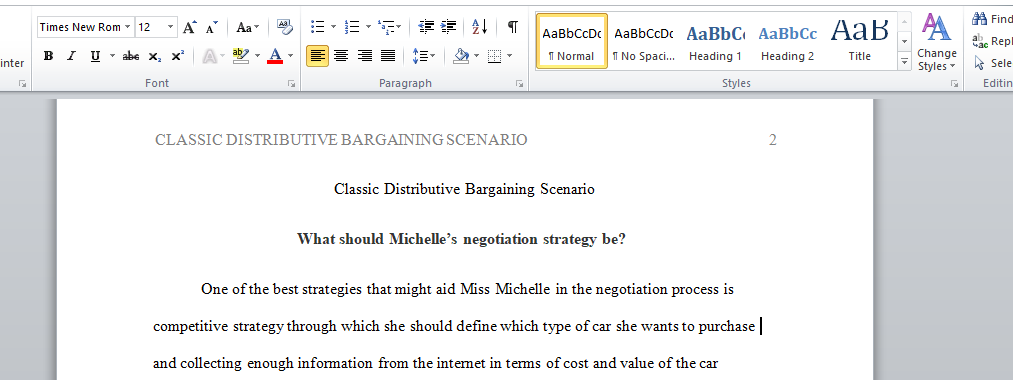Click the Replace icon

[x=980, y=41]
